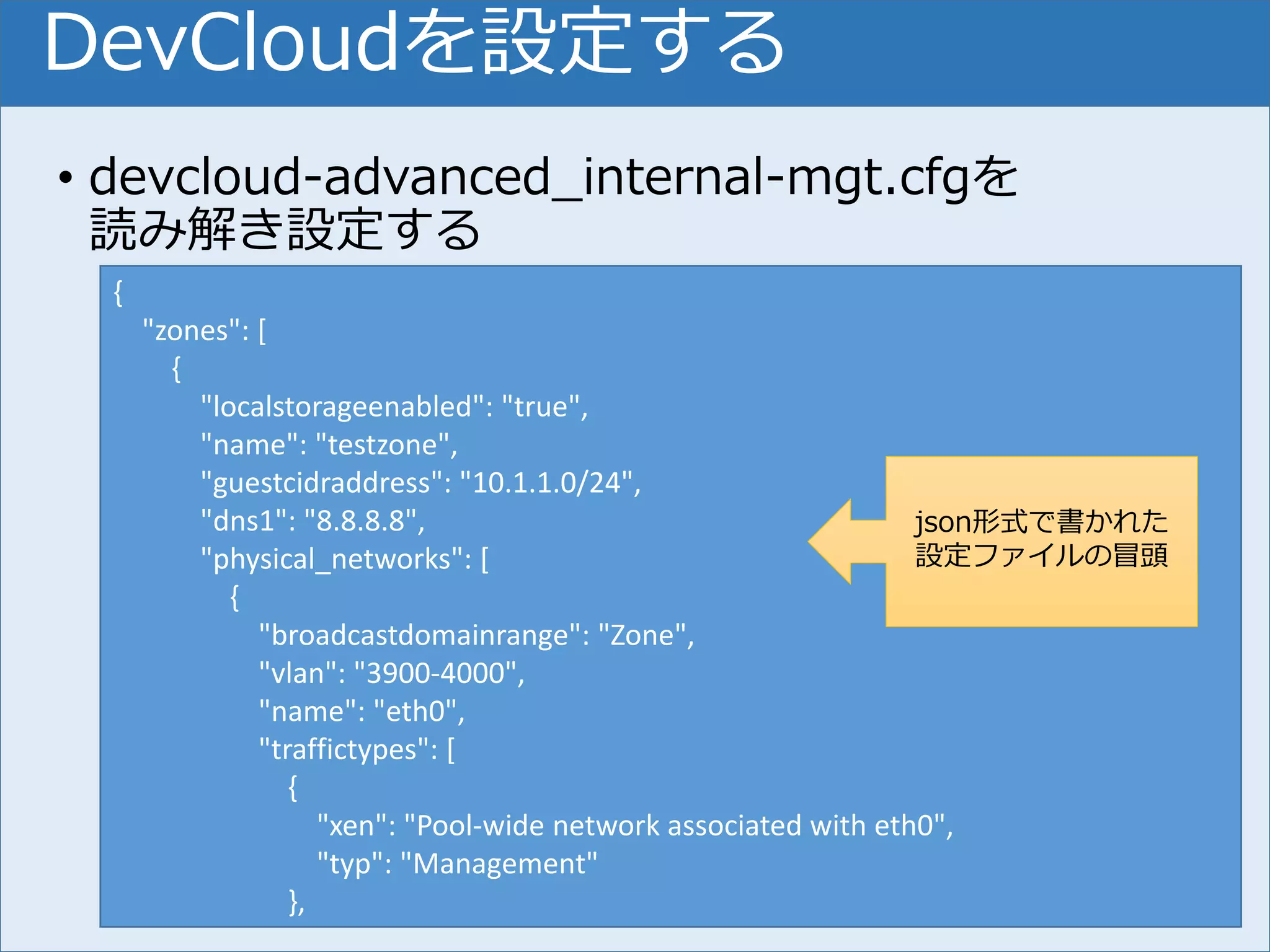Screen dimensions: 1270x952
Task: Click the "zones": [ line
Action: point(204,330)
